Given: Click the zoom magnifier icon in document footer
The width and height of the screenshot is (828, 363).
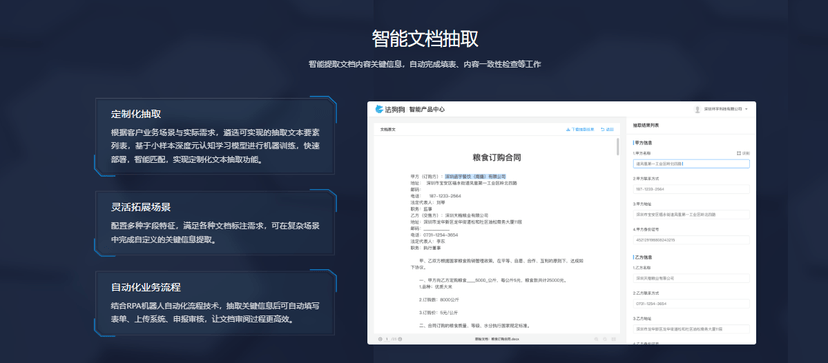Looking at the screenshot, I should [x=596, y=339].
